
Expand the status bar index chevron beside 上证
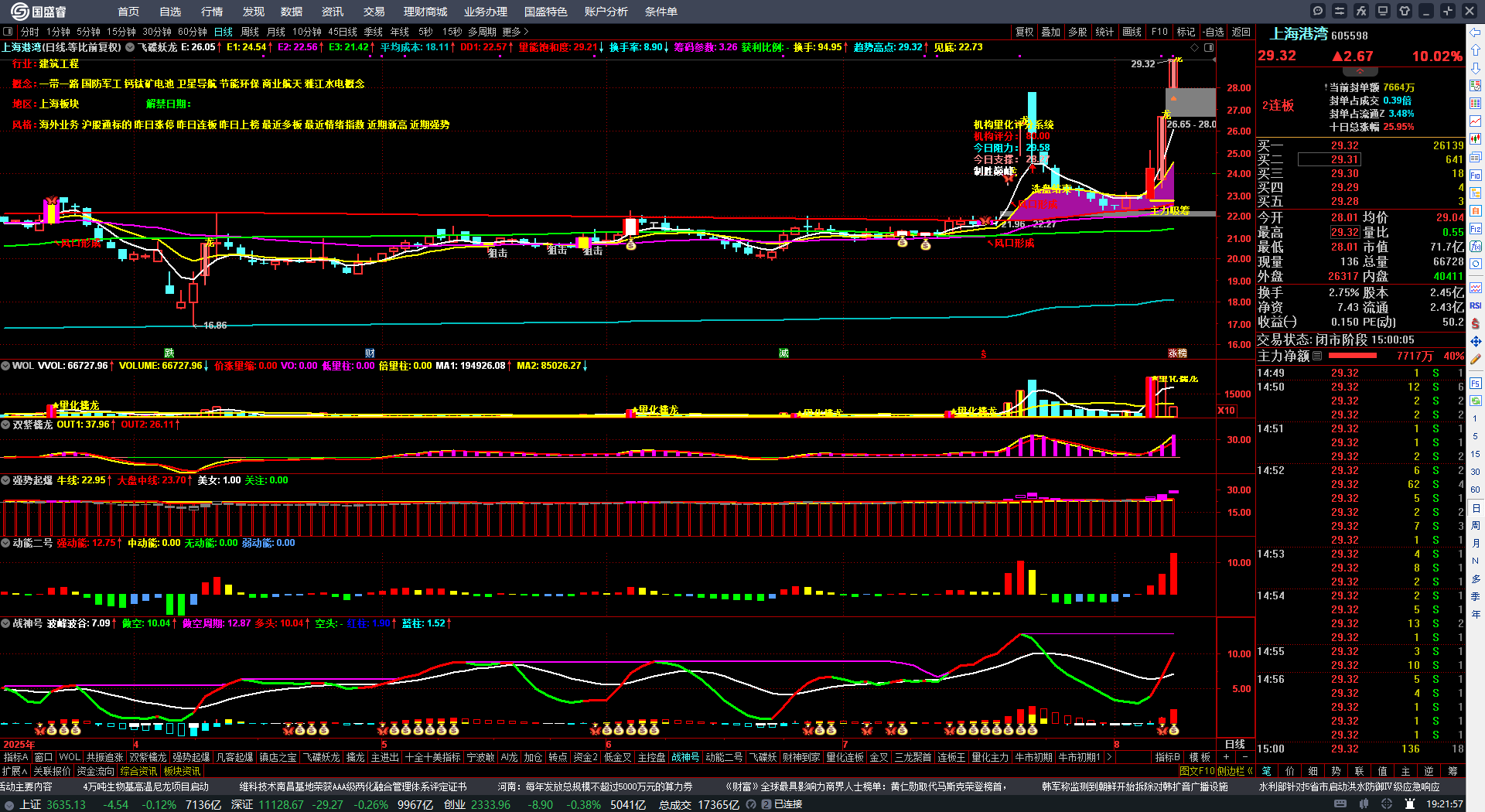pos(9,804)
